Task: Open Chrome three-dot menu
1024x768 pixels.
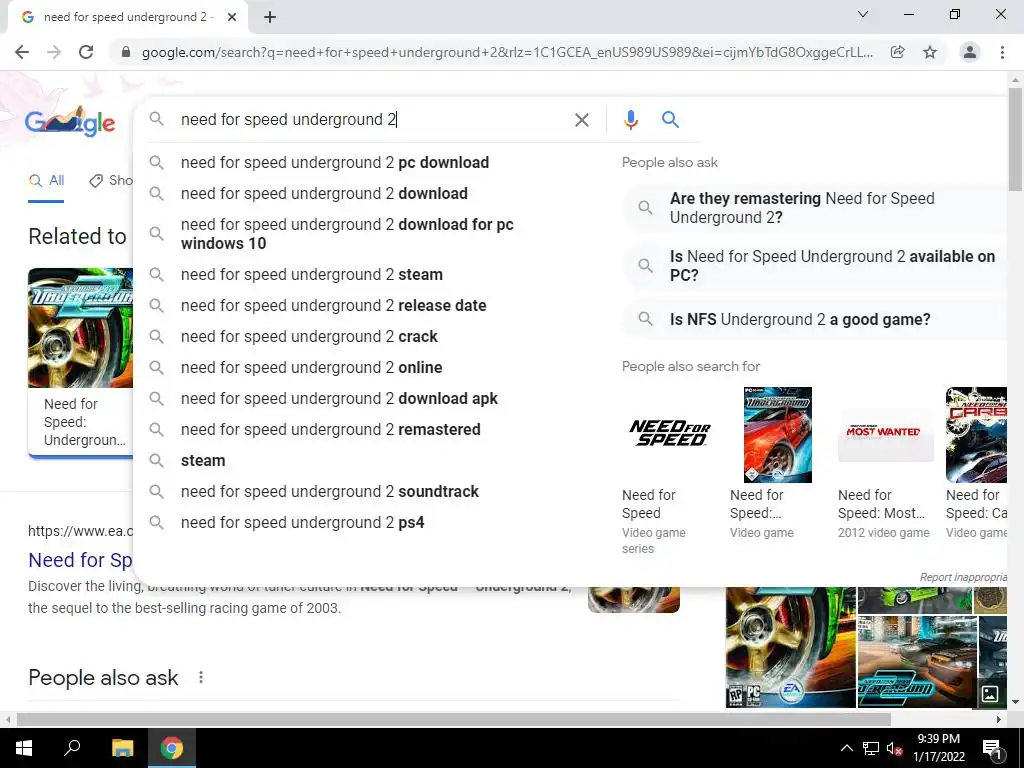Action: tap(1002, 52)
